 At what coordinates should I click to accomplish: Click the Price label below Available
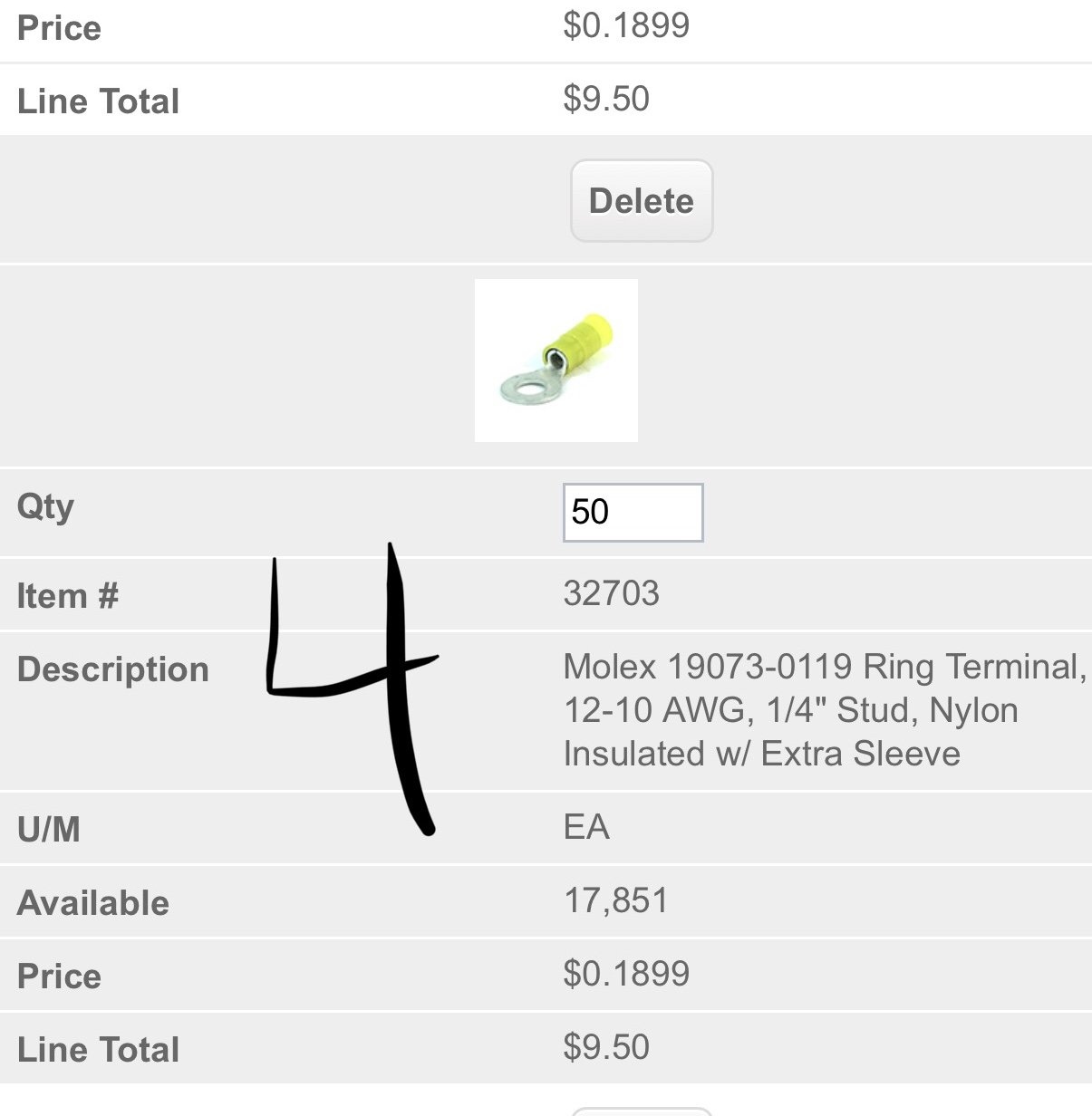point(59,976)
